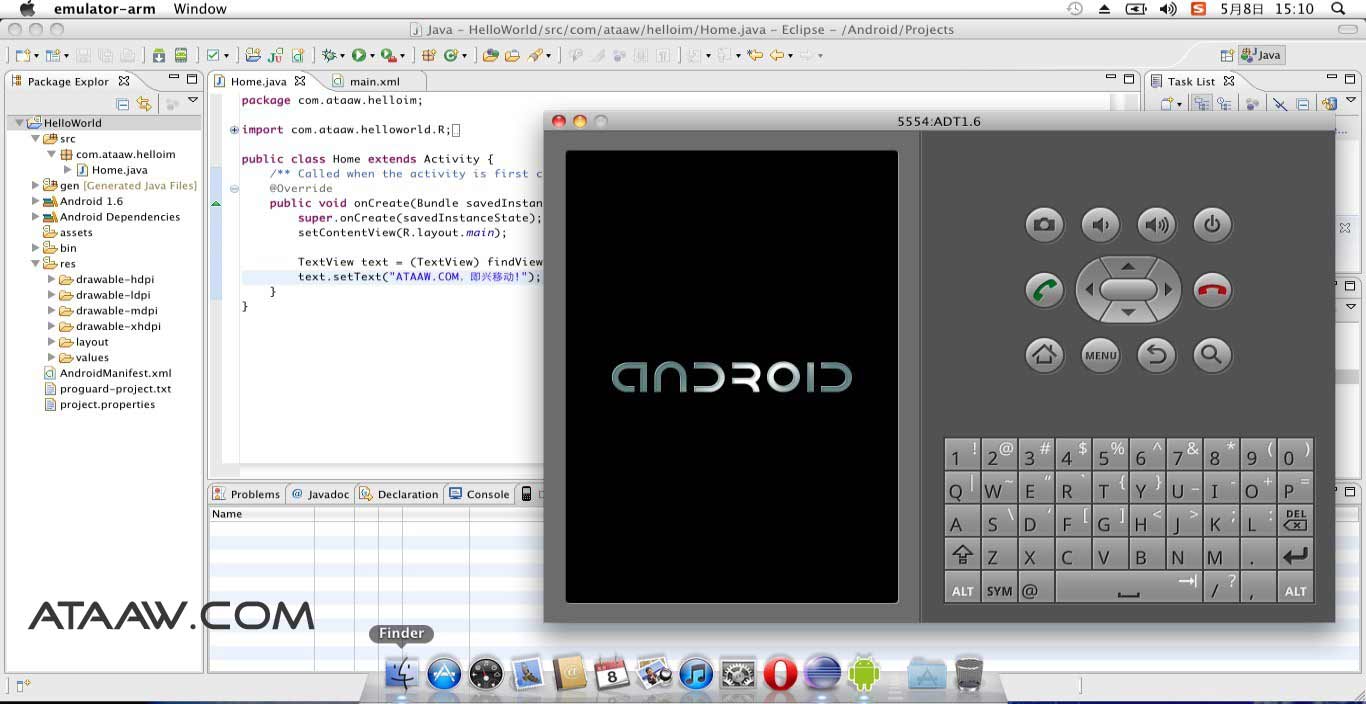Open iTunes from the Dock
This screenshot has width=1366, height=704.
pos(695,673)
